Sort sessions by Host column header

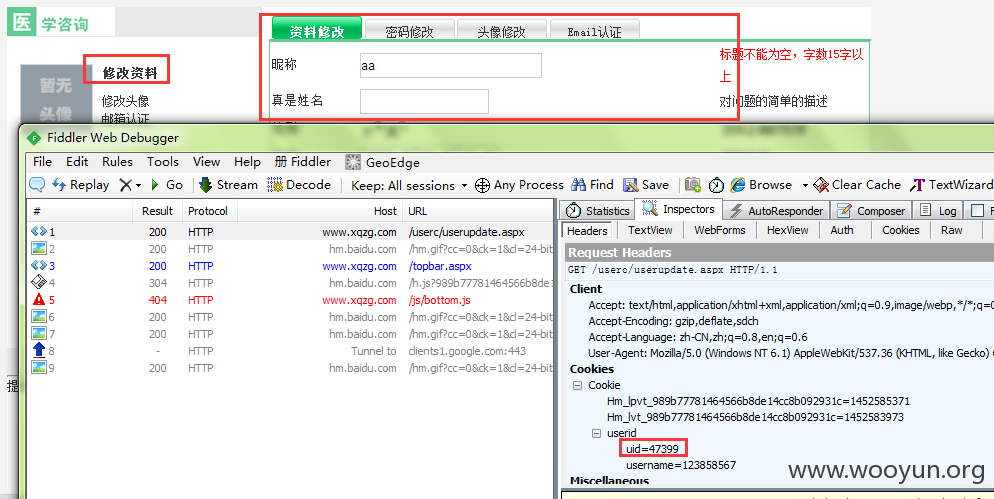point(320,211)
